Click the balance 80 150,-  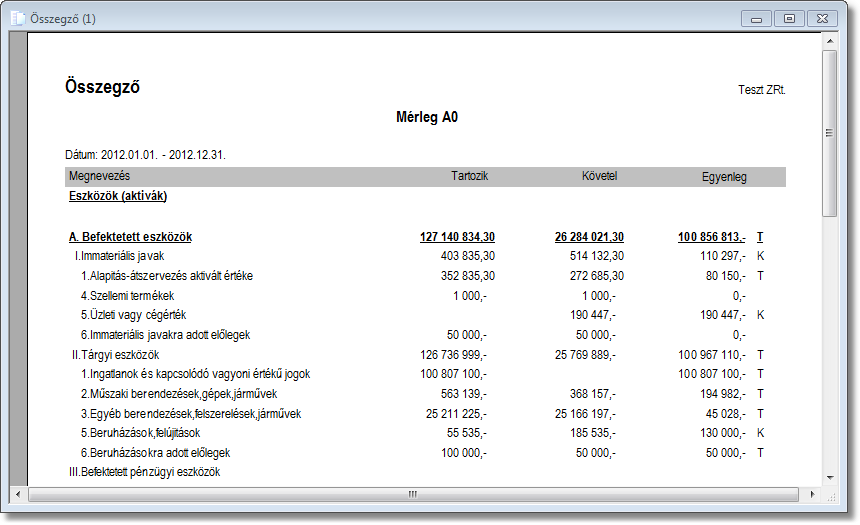[726, 276]
